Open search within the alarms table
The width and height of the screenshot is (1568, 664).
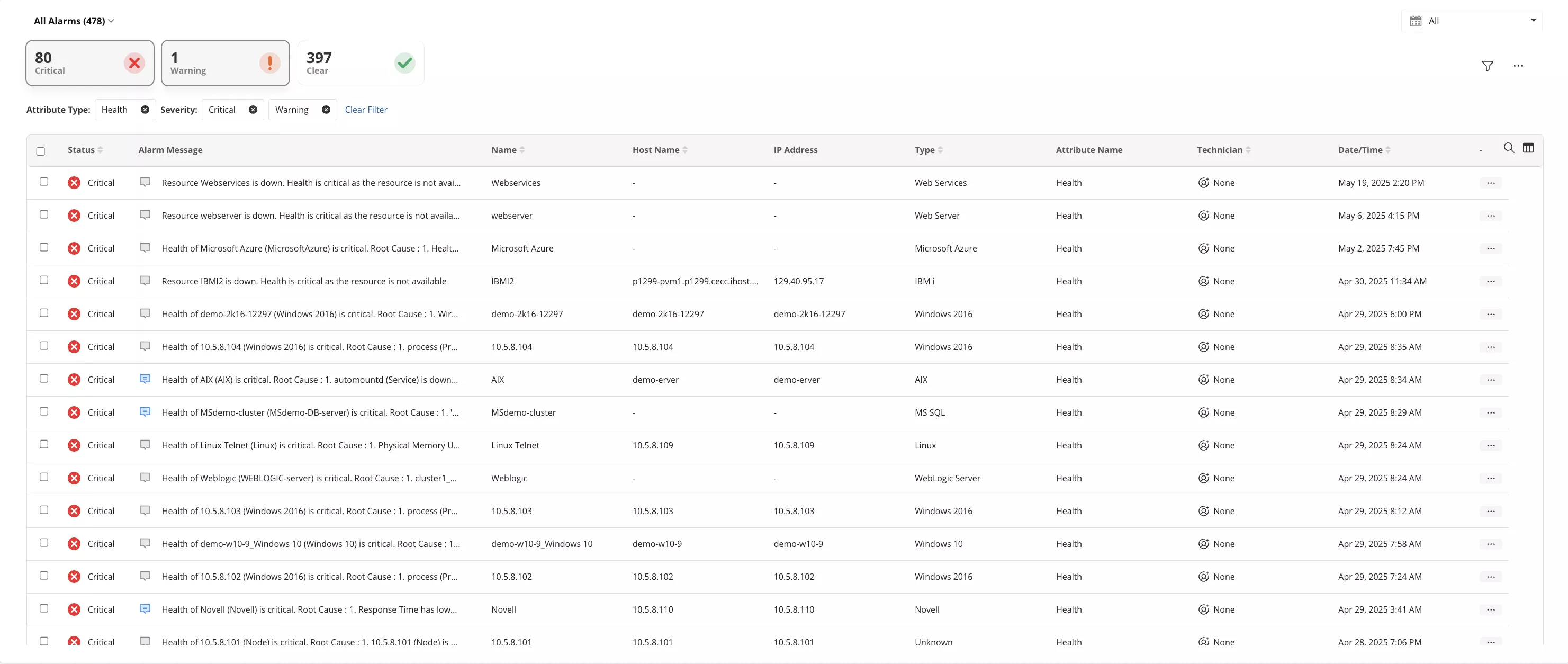[x=1508, y=148]
